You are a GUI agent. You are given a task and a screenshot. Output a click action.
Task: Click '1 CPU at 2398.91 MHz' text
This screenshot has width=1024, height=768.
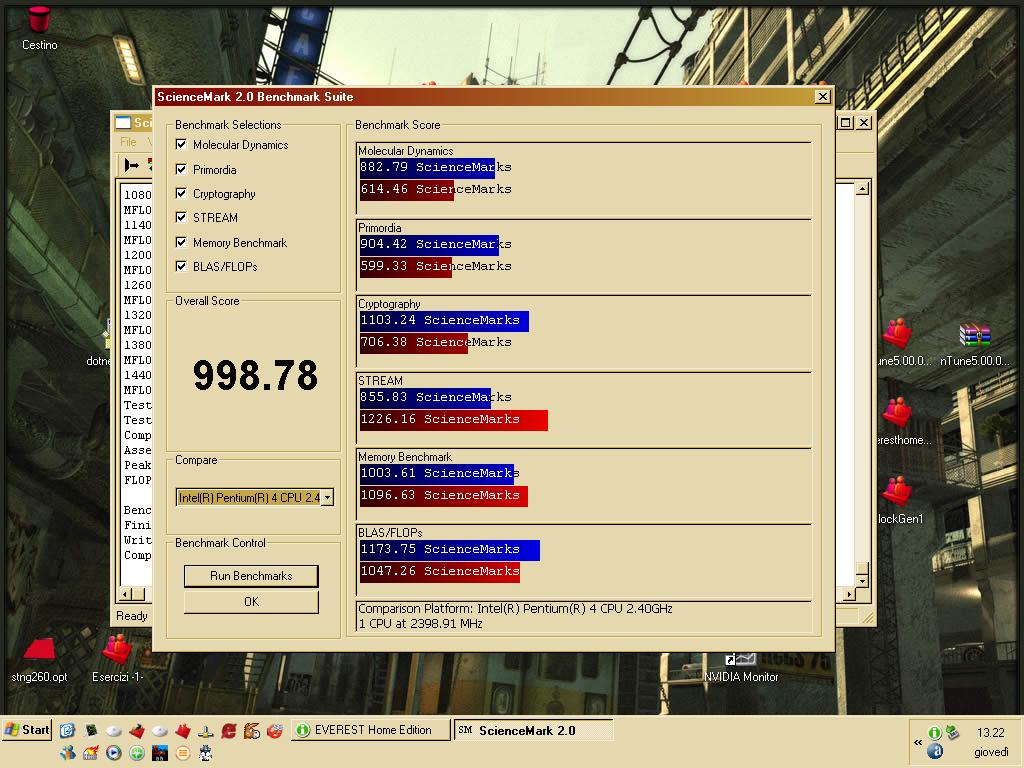(421, 624)
